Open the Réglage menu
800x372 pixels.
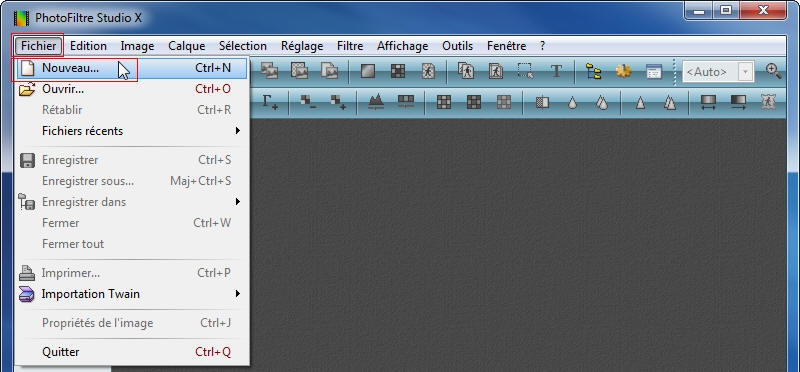point(302,46)
